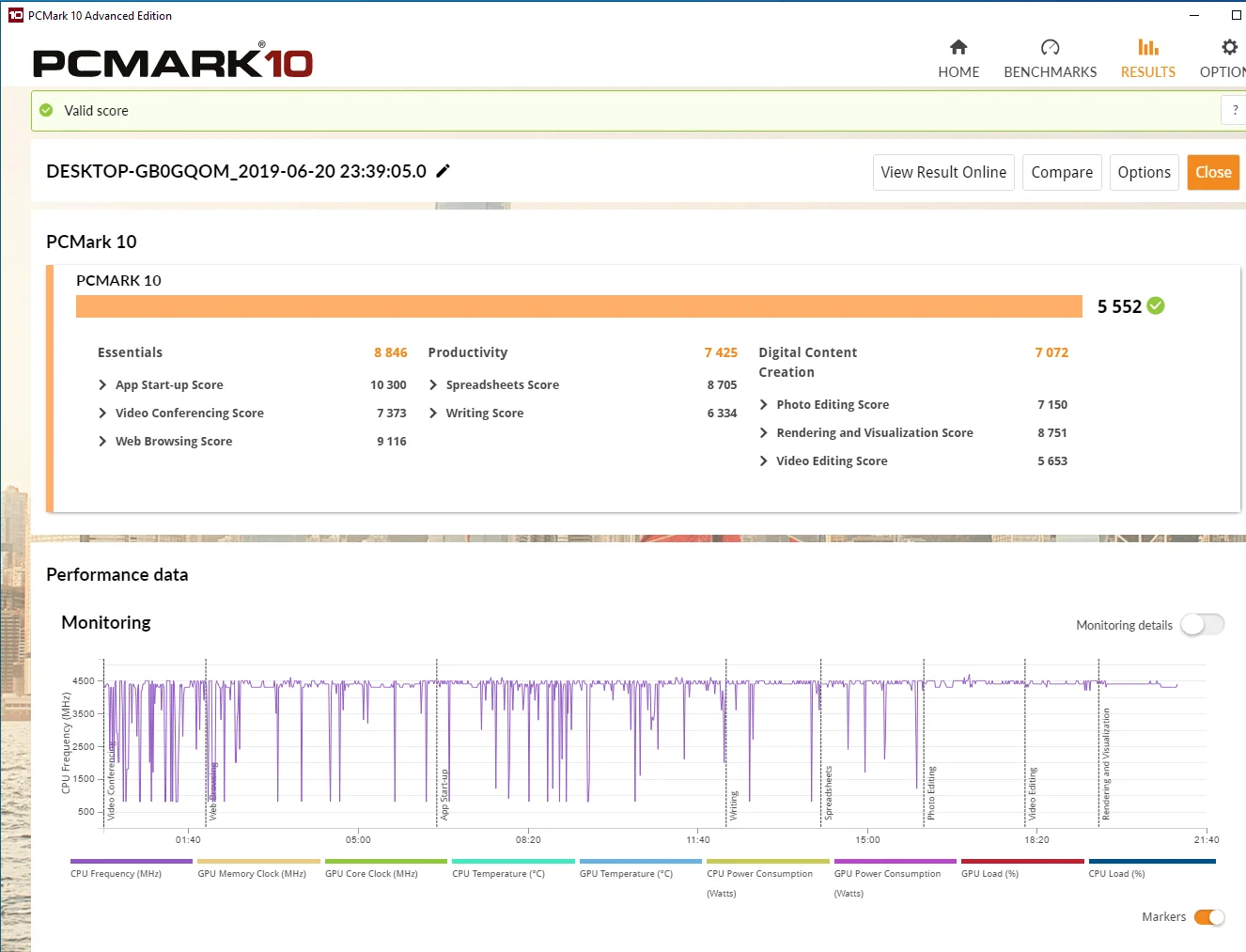Click the Spreadsheets chart marker
The width and height of the screenshot is (1246, 952).
(829, 793)
